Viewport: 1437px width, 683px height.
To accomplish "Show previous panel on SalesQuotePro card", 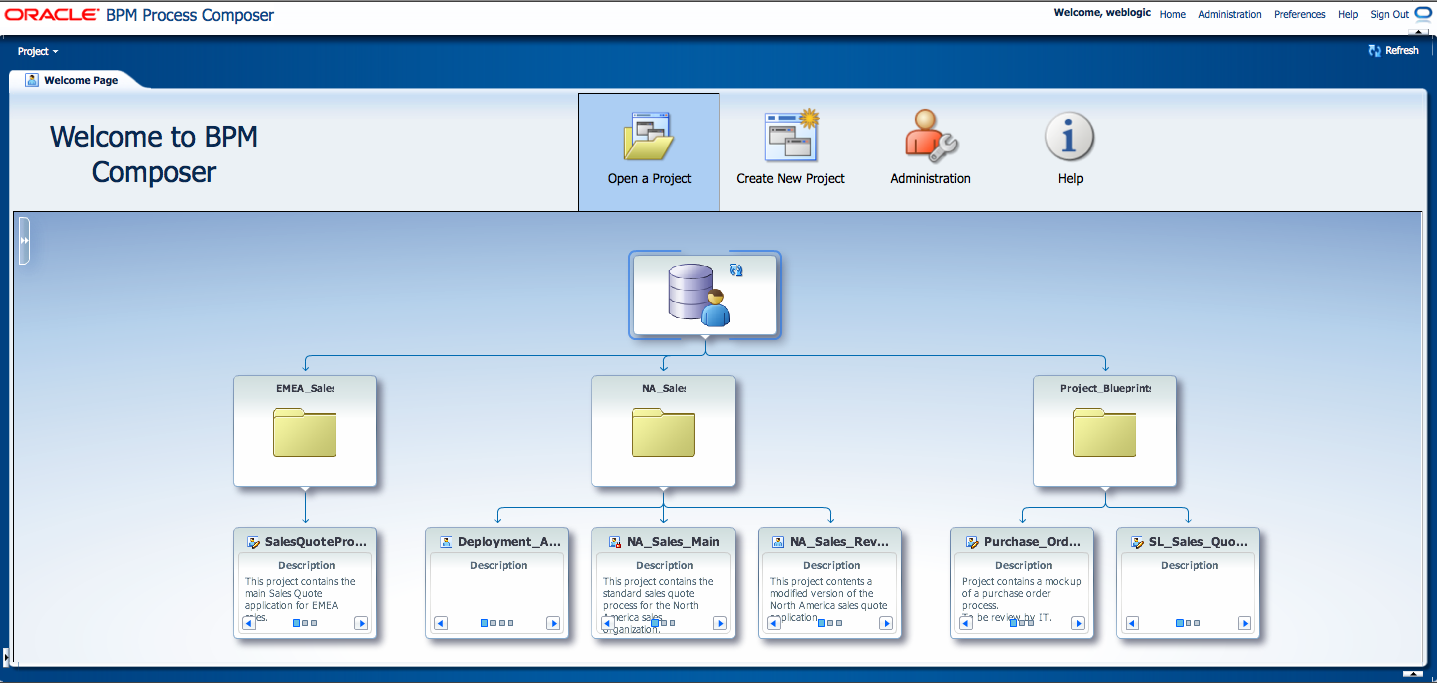I will tap(249, 623).
